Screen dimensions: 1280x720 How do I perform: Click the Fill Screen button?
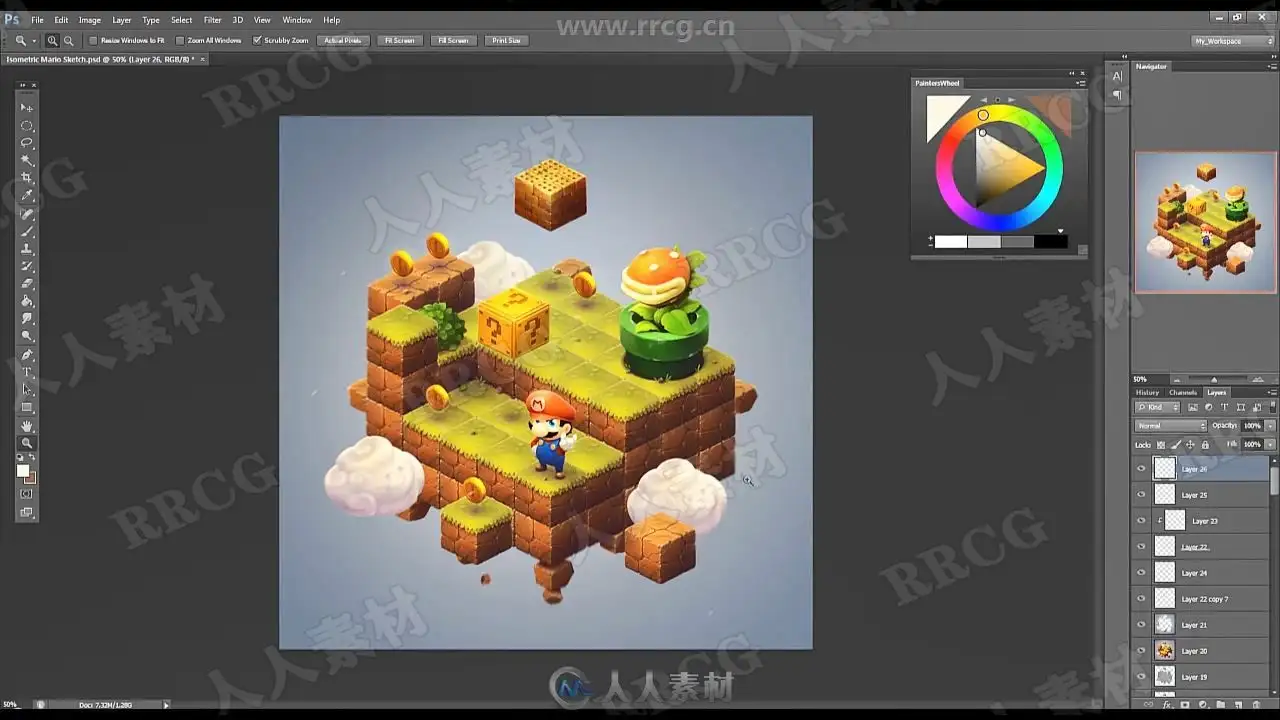[x=452, y=41]
